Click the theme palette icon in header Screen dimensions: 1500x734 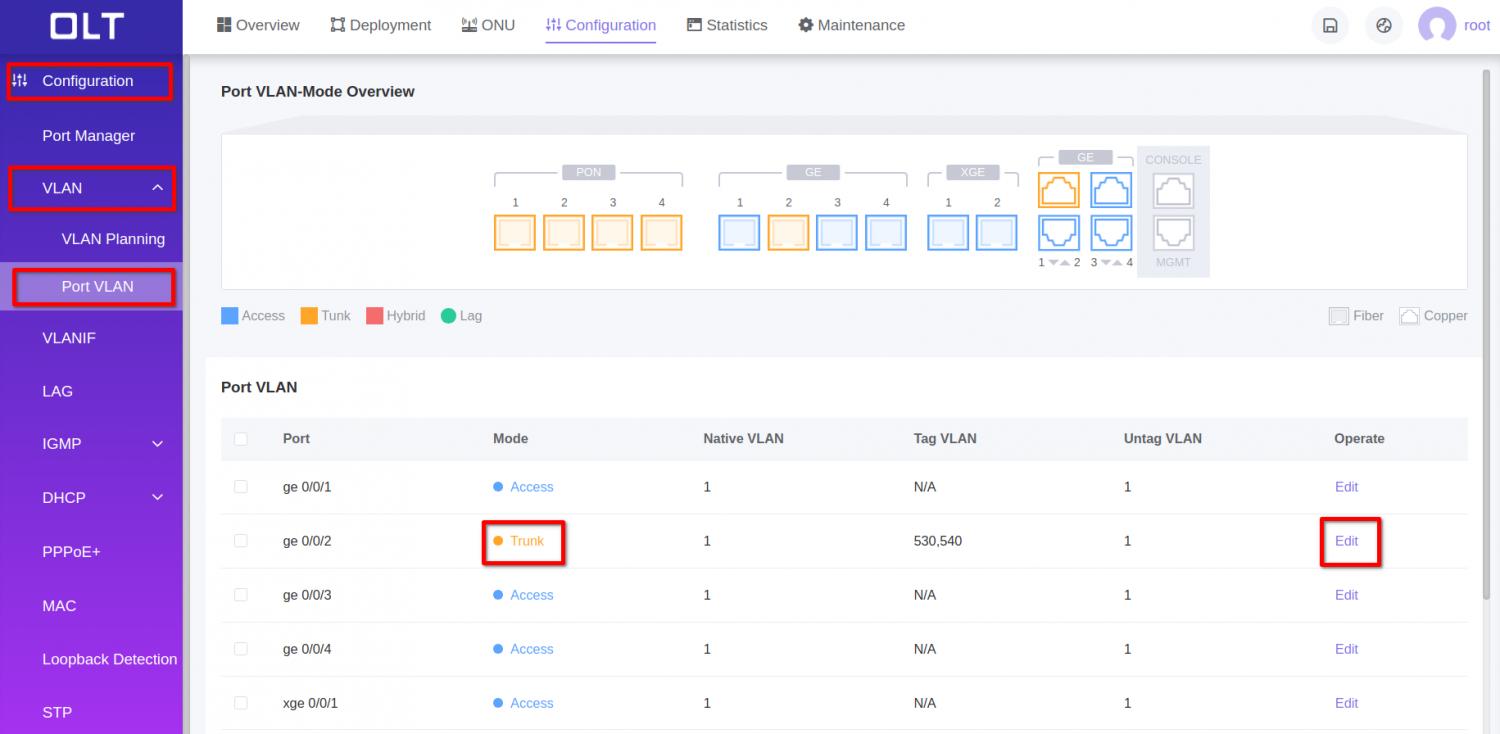pos(1384,26)
